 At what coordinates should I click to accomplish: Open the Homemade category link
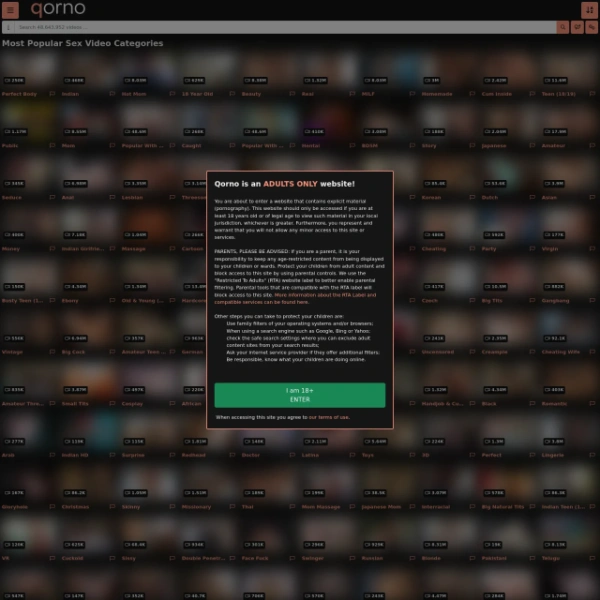[437, 94]
